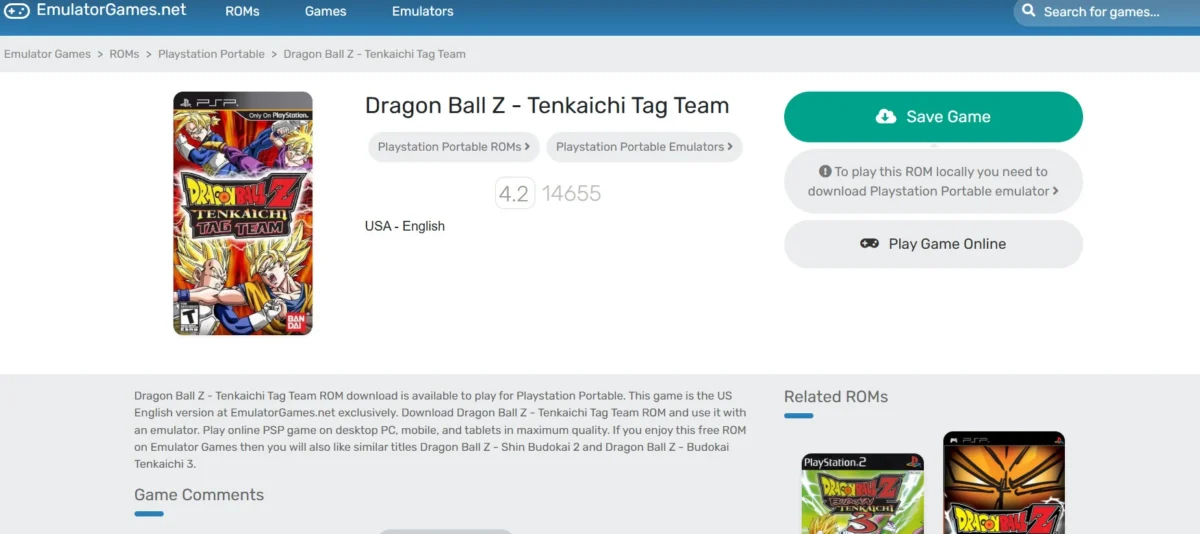The image size is (1200, 534).
Task: Open the Games menu in top navigation
Action: point(325,12)
